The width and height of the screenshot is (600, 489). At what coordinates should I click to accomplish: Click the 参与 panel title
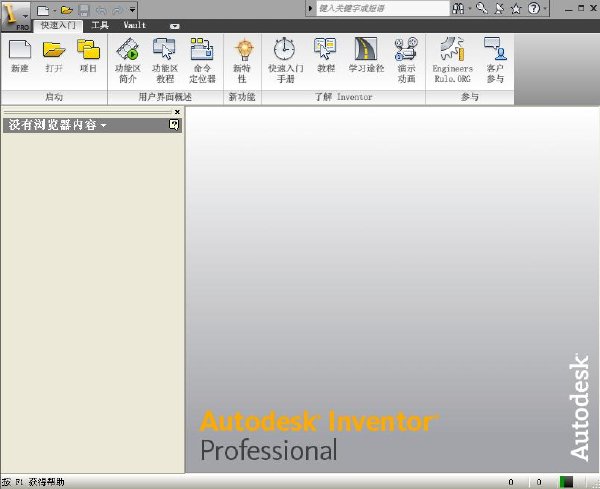click(x=470, y=97)
